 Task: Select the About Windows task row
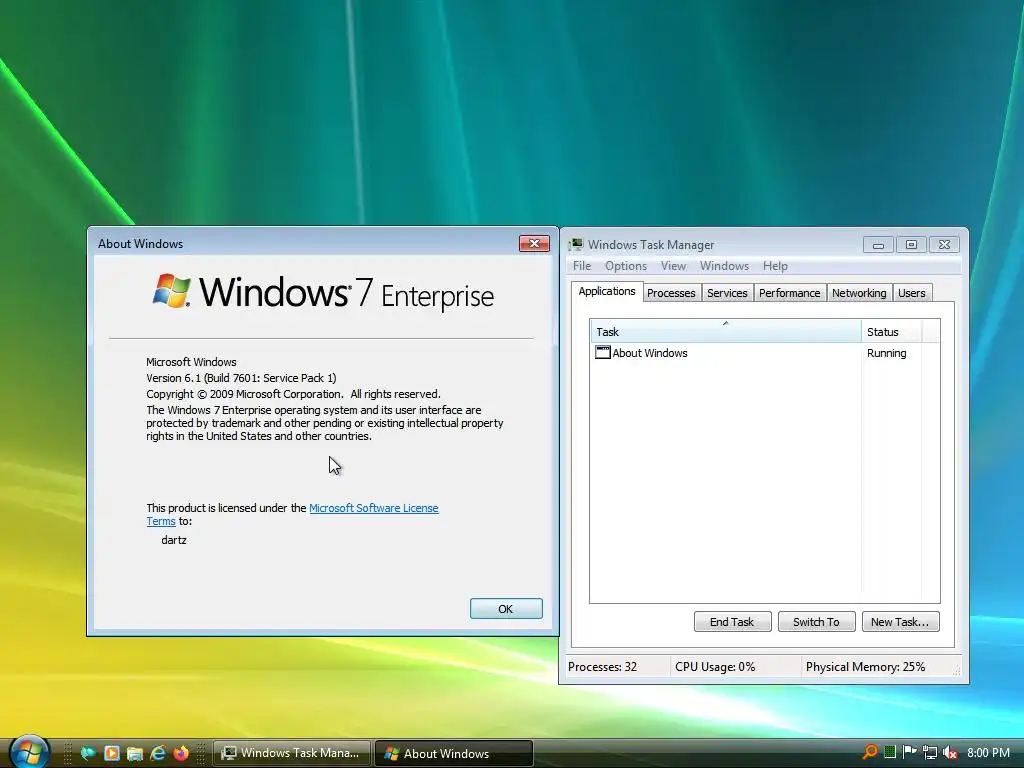(x=764, y=353)
